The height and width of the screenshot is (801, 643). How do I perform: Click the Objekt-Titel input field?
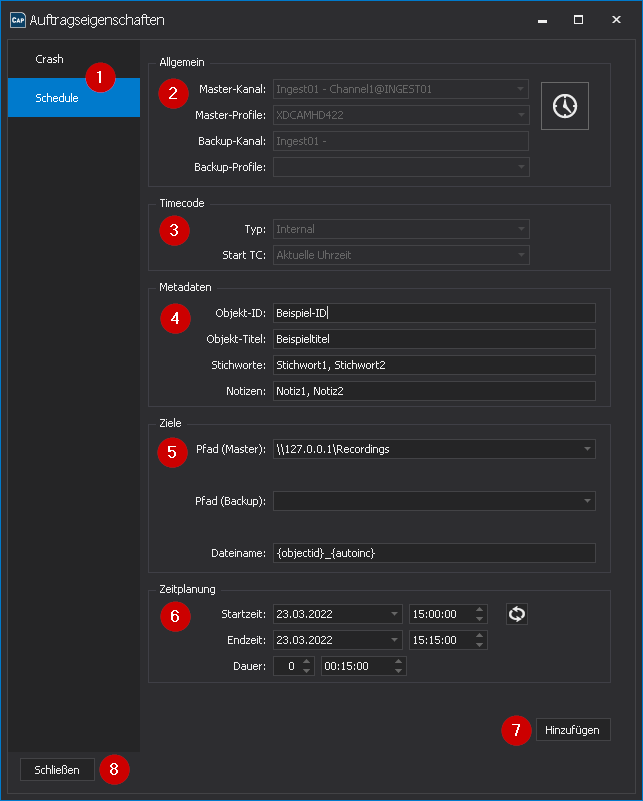(x=434, y=339)
